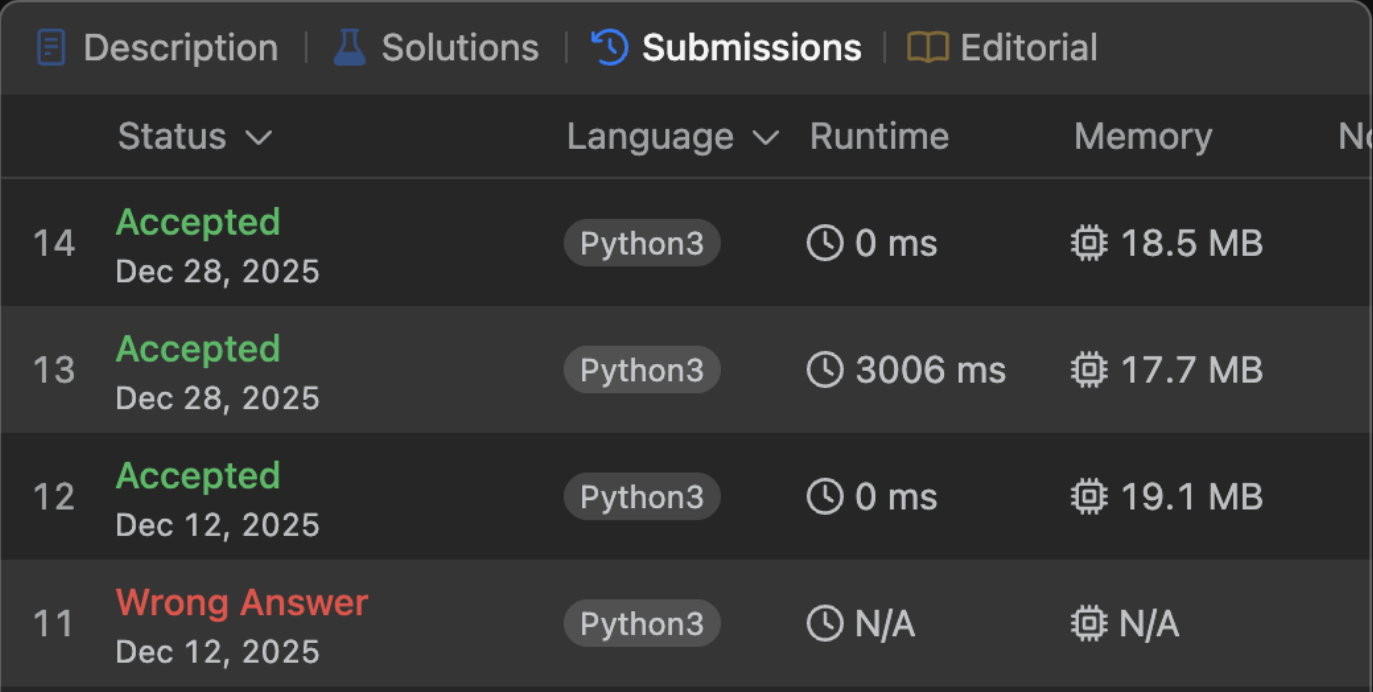Click the Submissions history clock icon

point(609,48)
